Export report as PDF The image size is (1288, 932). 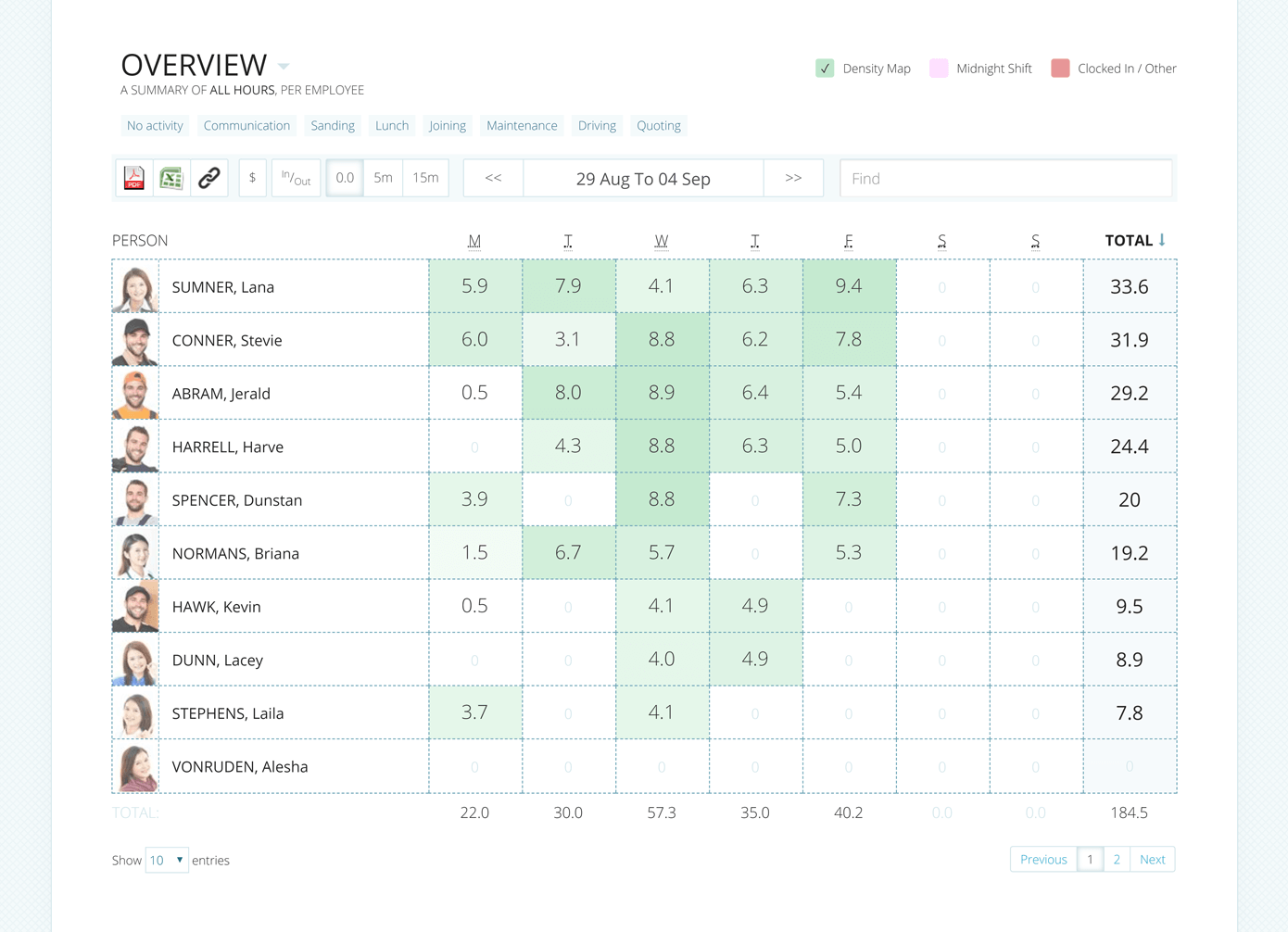(x=134, y=178)
